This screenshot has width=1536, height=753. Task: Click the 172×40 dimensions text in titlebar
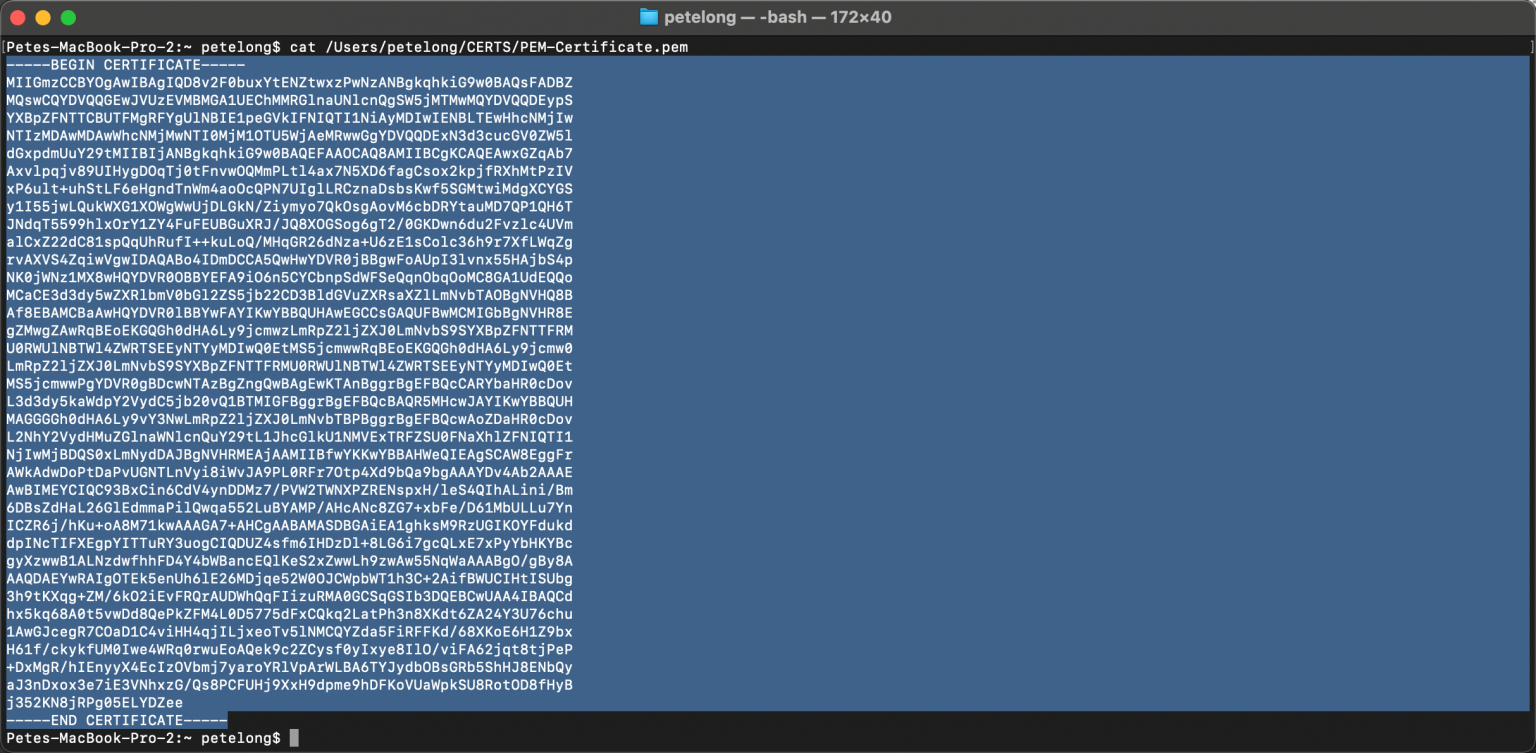click(x=862, y=16)
